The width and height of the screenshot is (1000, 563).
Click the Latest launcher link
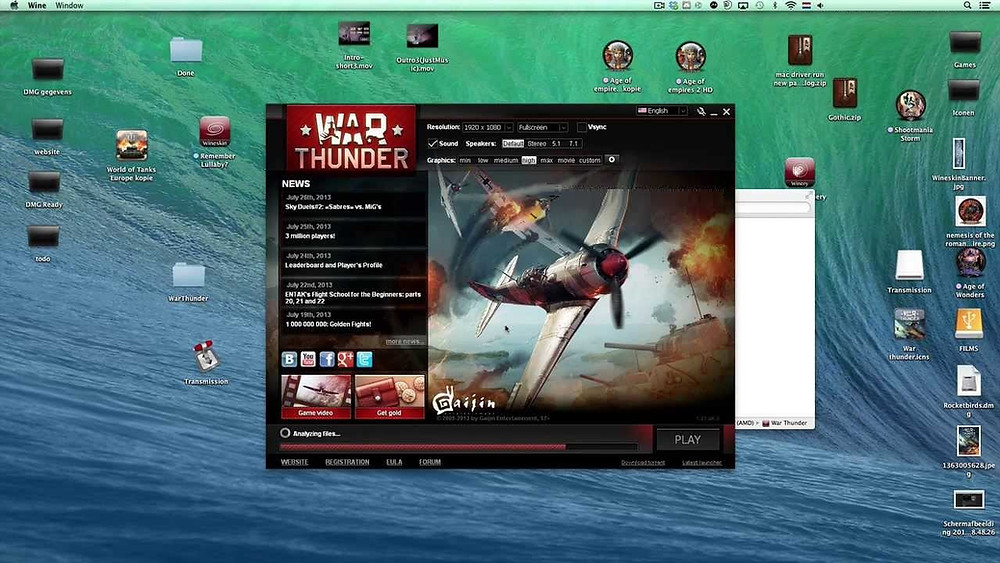click(702, 463)
